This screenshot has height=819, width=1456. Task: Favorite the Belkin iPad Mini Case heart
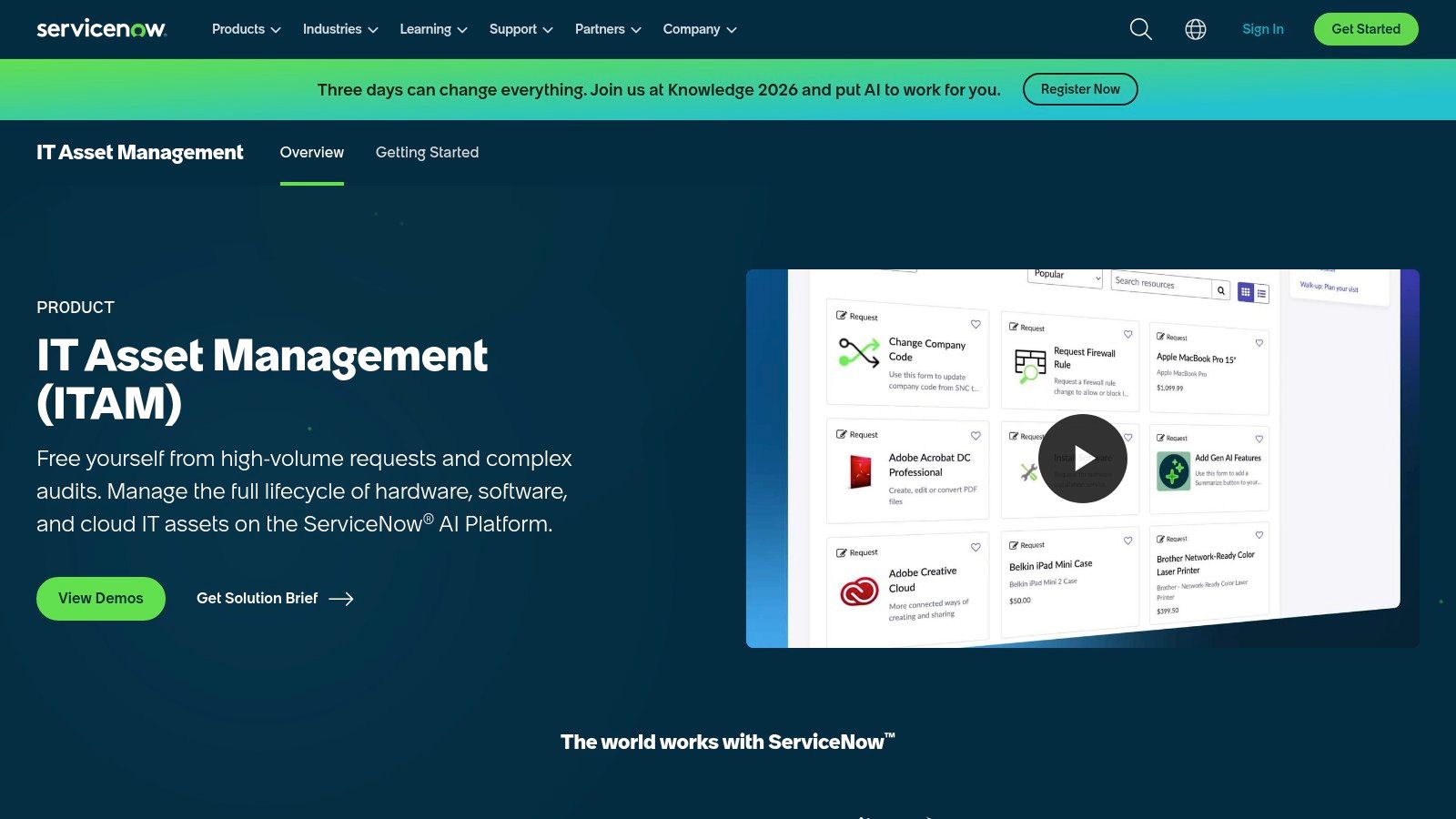(x=1127, y=541)
